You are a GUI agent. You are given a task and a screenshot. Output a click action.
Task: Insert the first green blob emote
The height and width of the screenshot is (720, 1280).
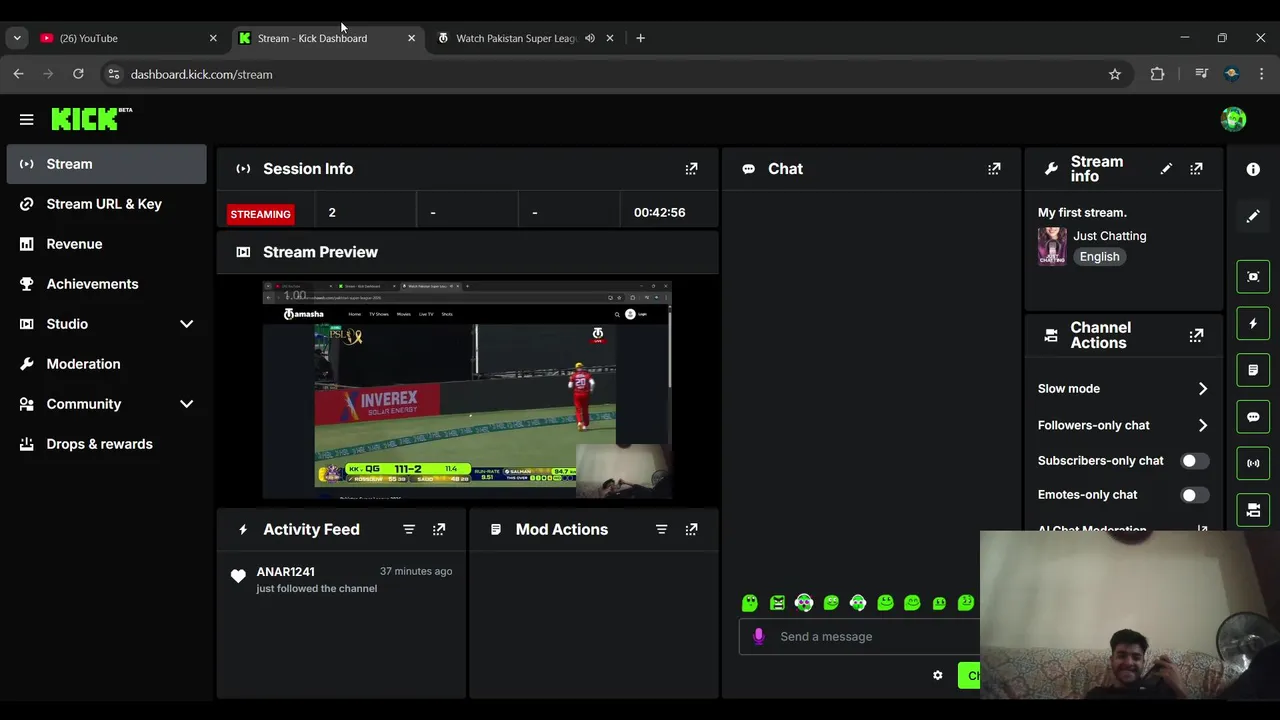pyautogui.click(x=750, y=602)
